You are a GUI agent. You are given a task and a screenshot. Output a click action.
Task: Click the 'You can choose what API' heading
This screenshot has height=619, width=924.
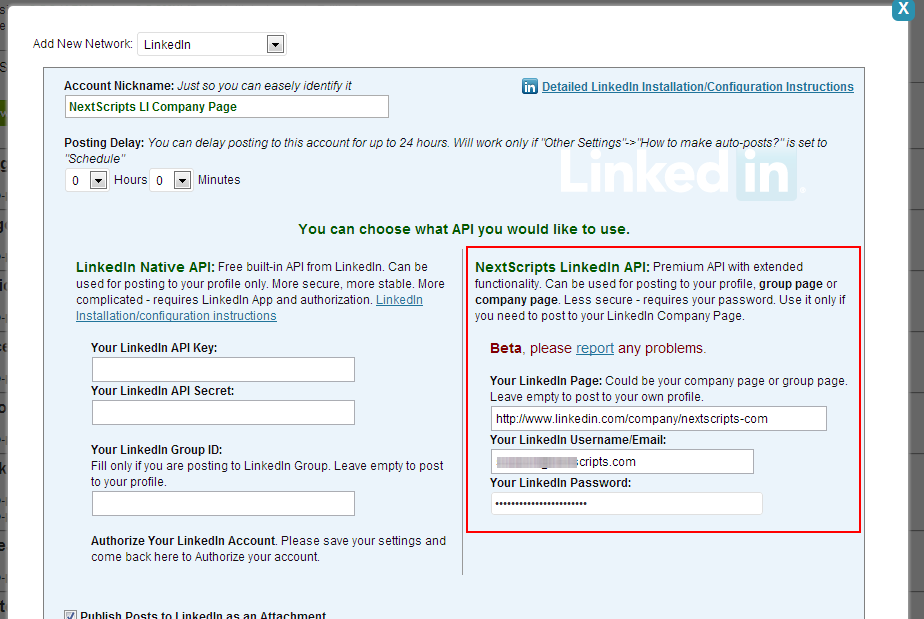[464, 229]
